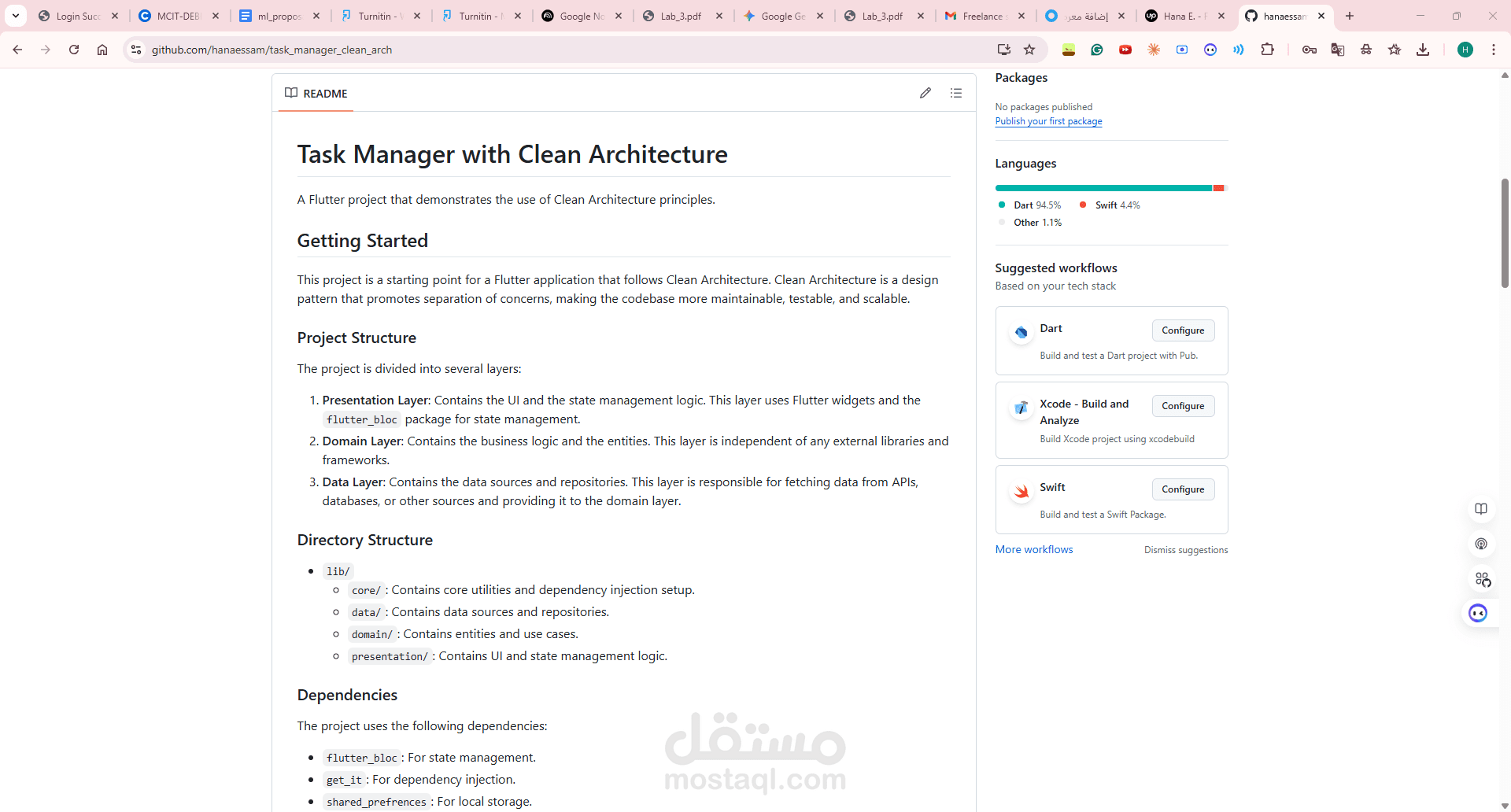Open the Grammarly extension icon
Viewport: 1511px width, 812px height.
1097,50
